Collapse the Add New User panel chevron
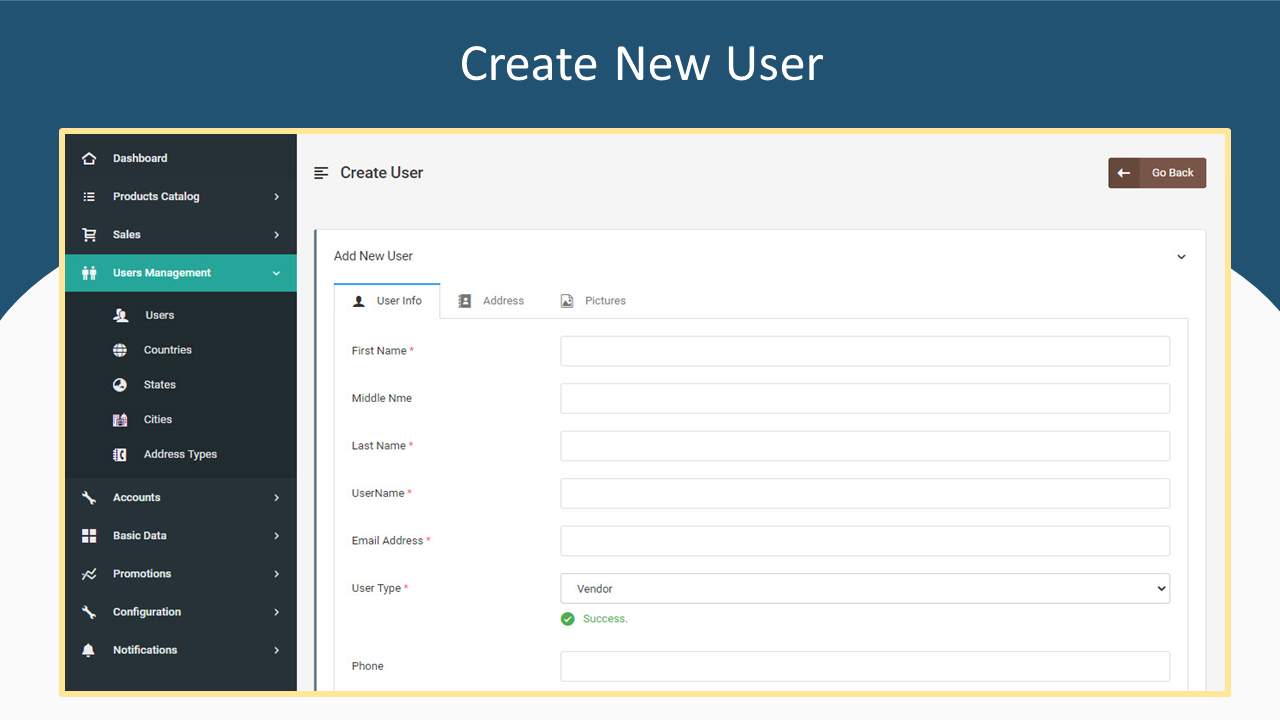This screenshot has height=720, width=1280. click(x=1181, y=257)
